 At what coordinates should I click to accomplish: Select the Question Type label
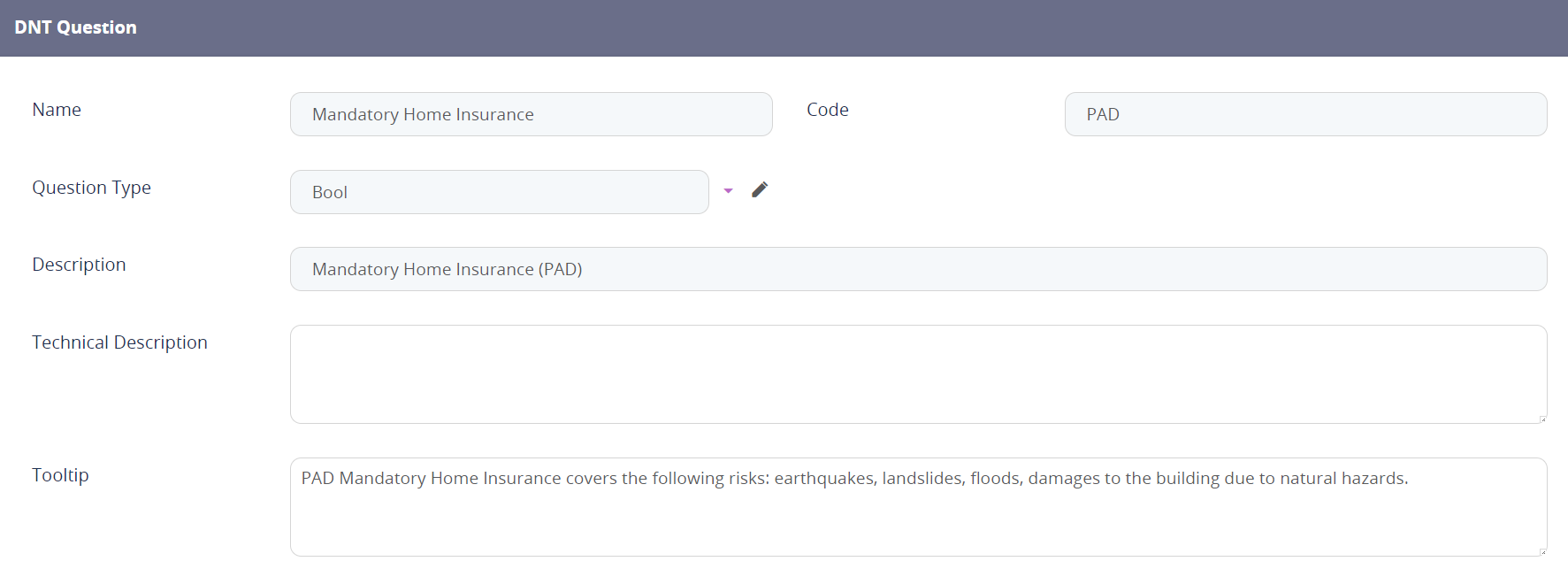pyautogui.click(x=92, y=188)
